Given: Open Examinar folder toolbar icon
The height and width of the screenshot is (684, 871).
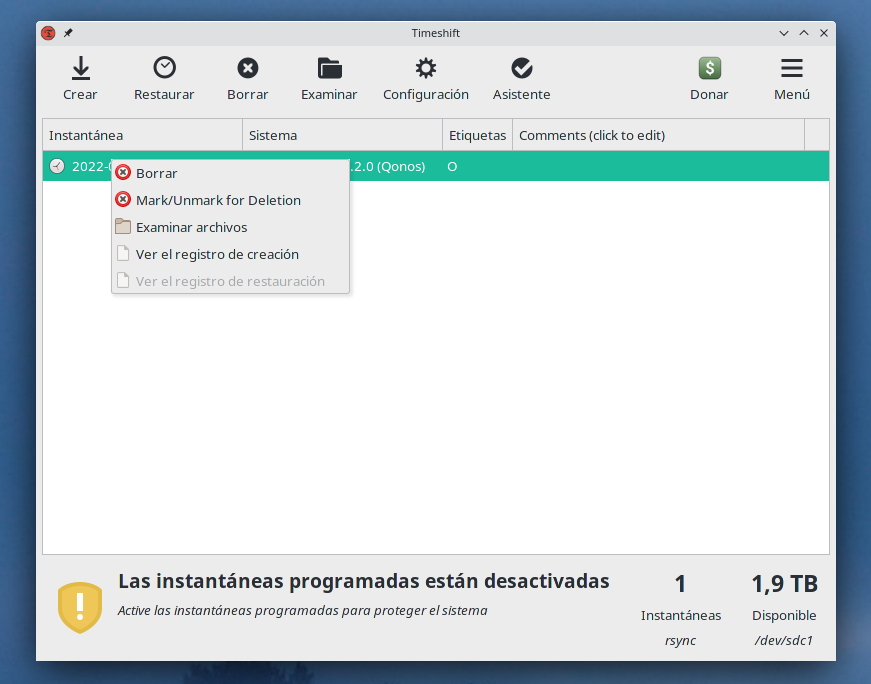Looking at the screenshot, I should coord(329,68).
